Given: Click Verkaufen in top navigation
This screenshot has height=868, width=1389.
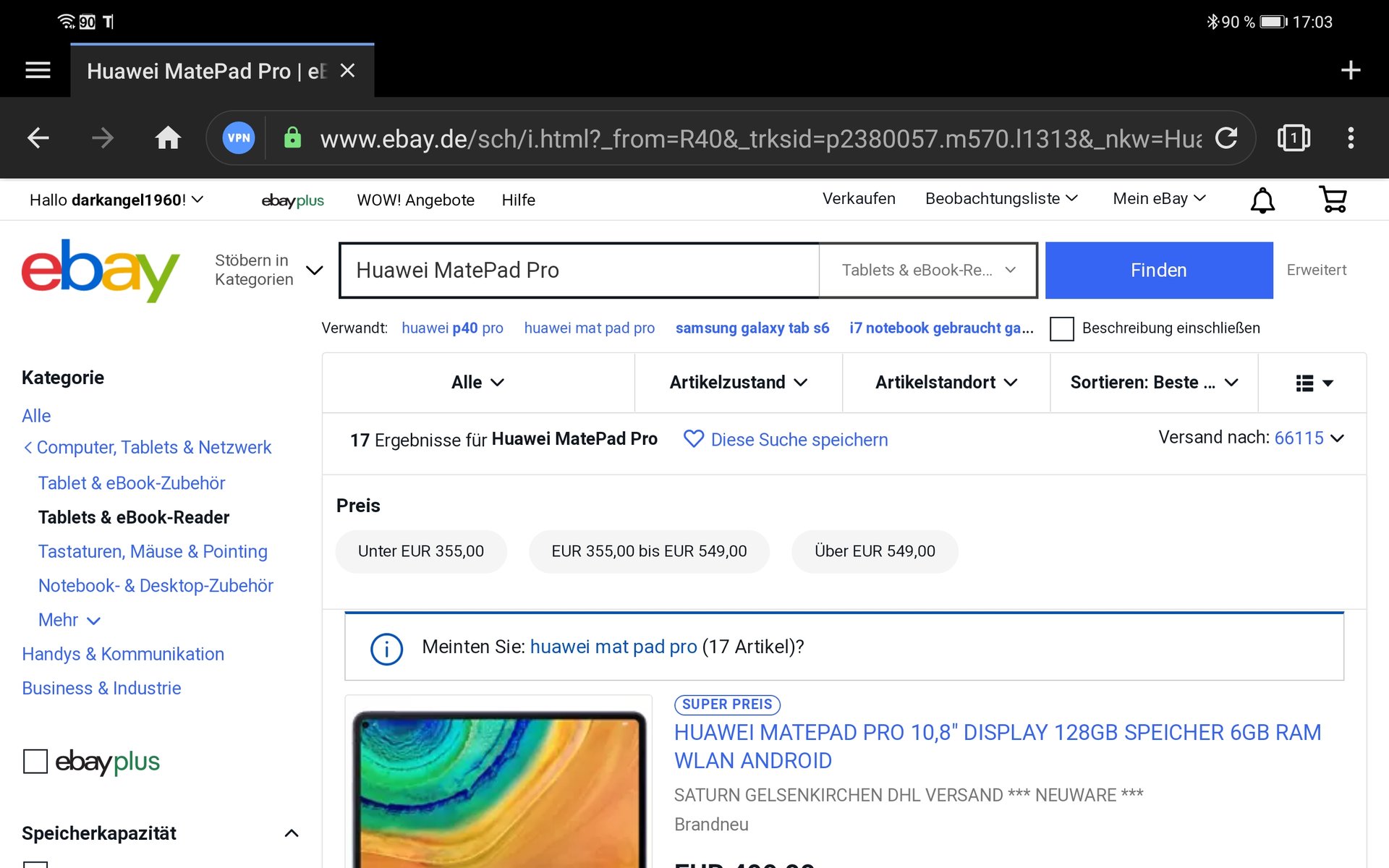Looking at the screenshot, I should pos(859,198).
